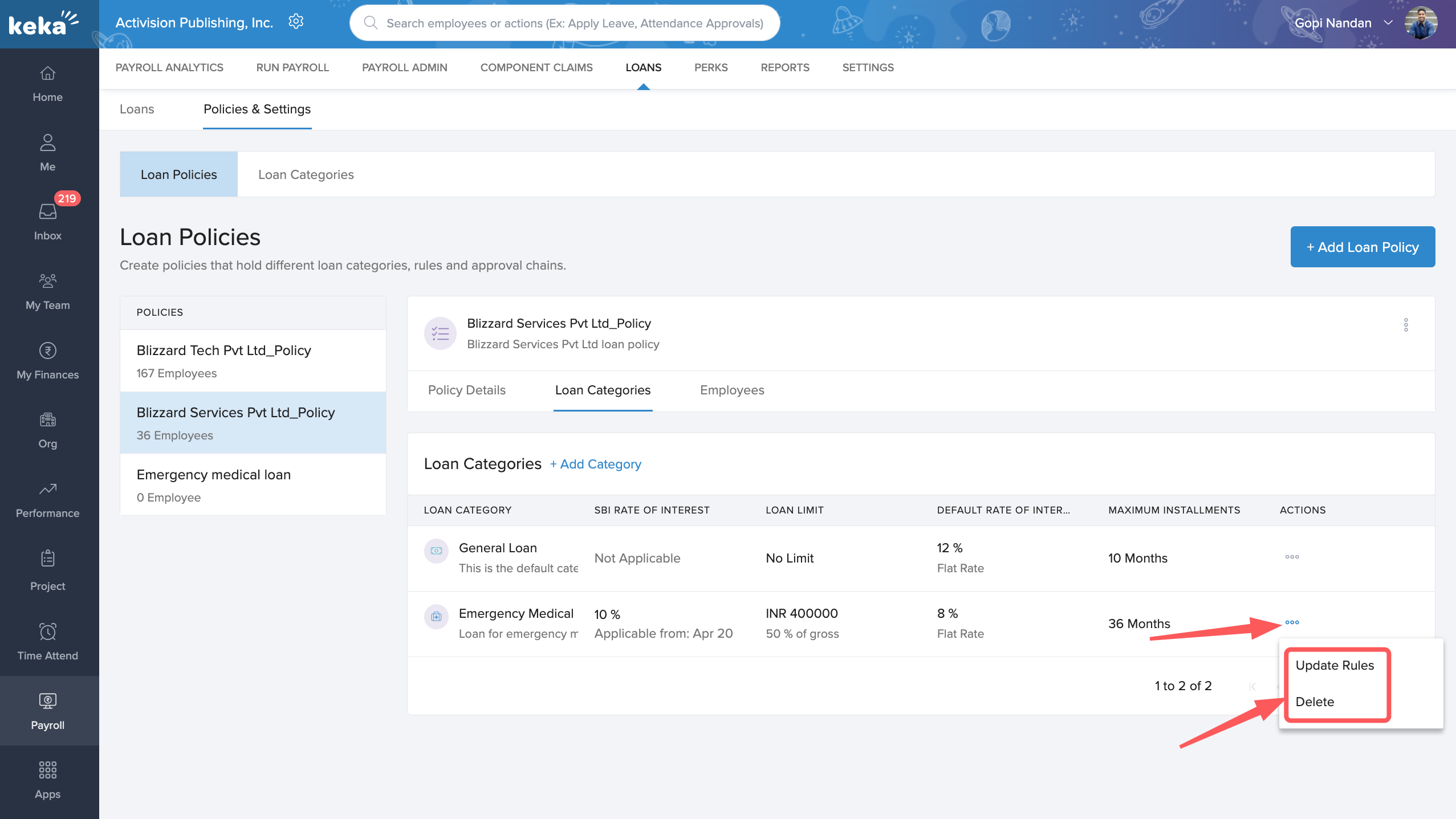Open the Org sidebar icon
Image resolution: width=1456 pixels, height=819 pixels.
tap(48, 430)
